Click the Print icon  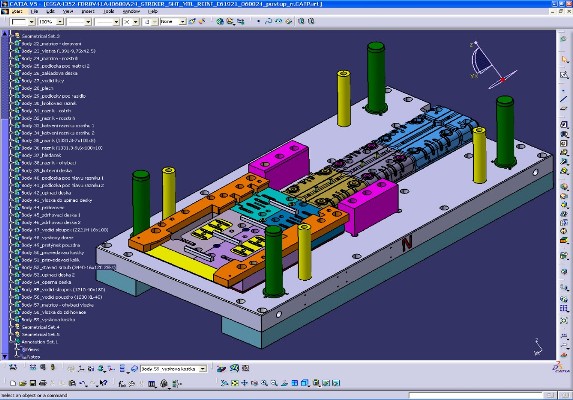pos(42,383)
